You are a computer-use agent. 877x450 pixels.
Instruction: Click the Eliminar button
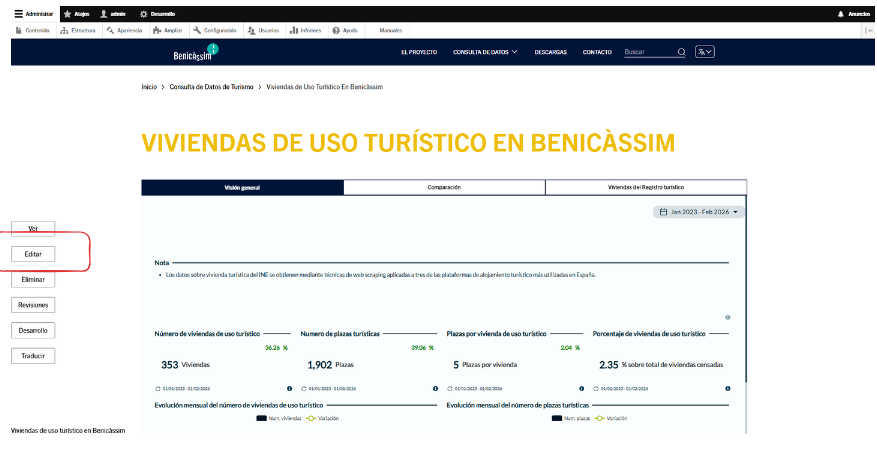click(x=33, y=280)
